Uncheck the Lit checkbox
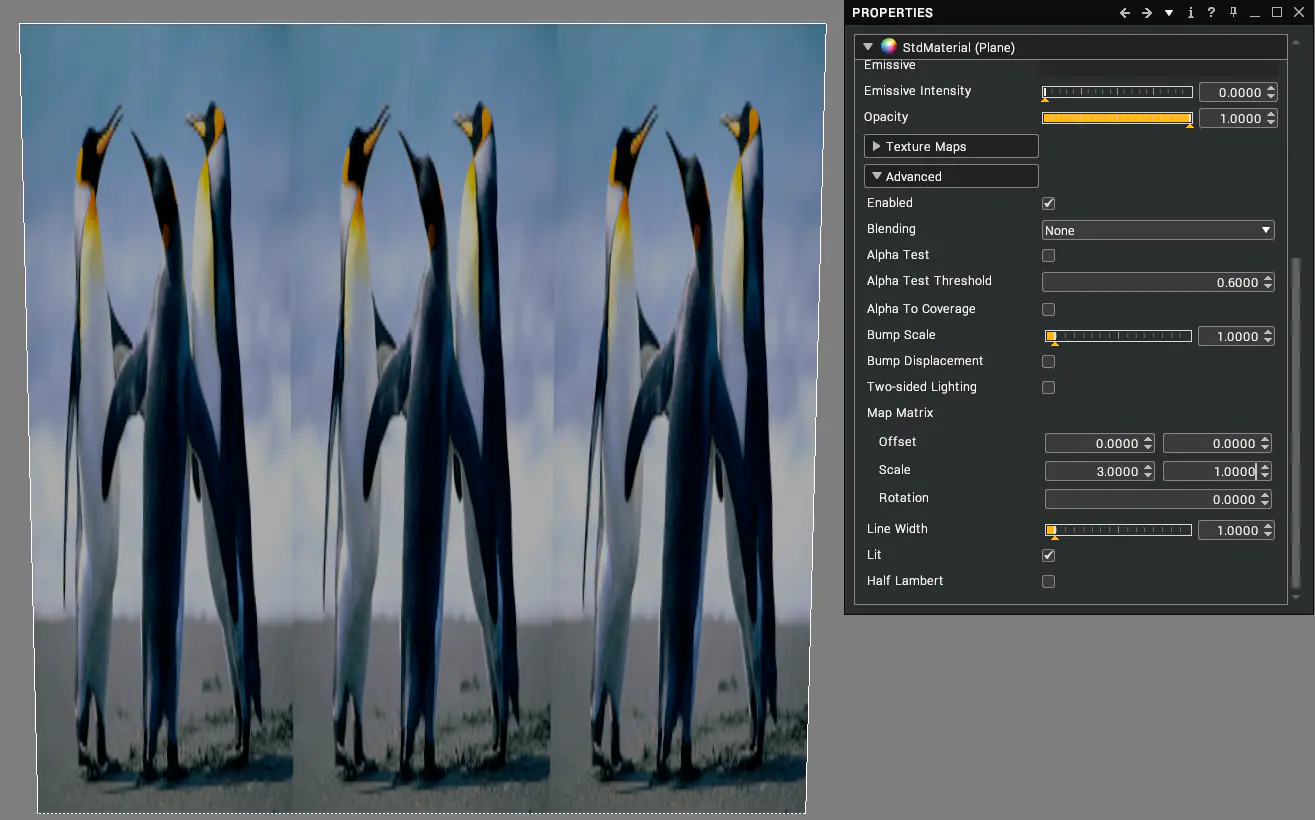Screen dimensions: 1315x820 [x=1048, y=555]
